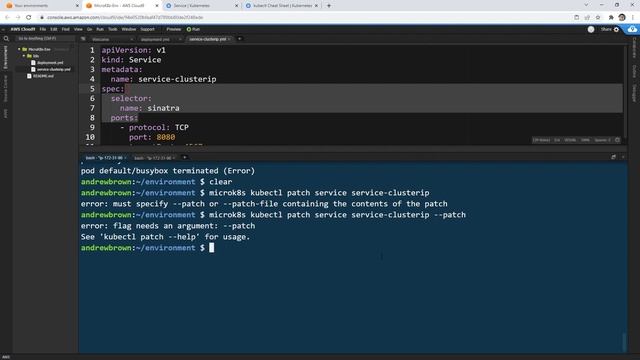This screenshot has height=360, width=640.
Task: Open the Find menu
Action: click(x=65, y=29)
